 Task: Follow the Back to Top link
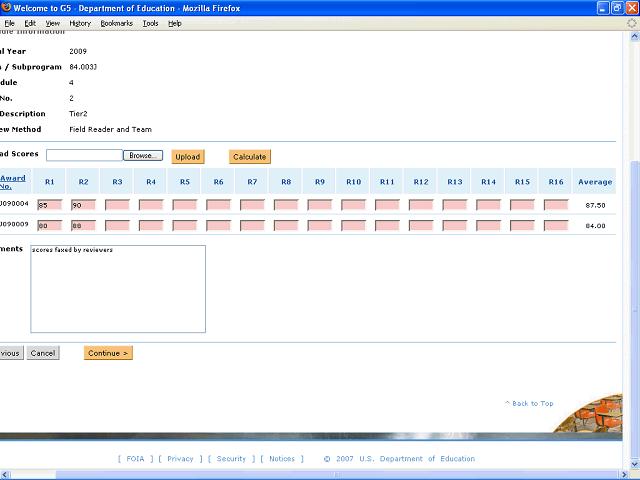pos(530,403)
